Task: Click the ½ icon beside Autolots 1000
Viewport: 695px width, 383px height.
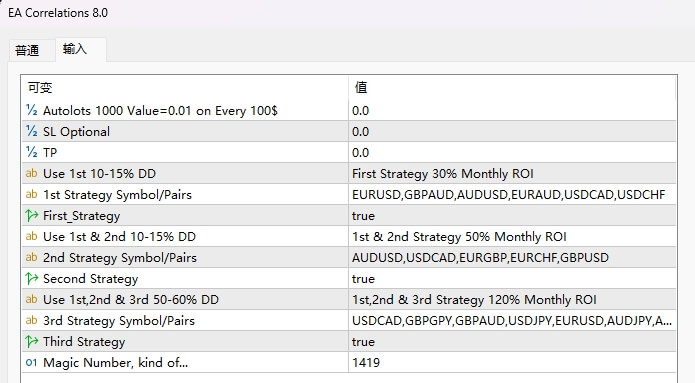Action: 31,110
